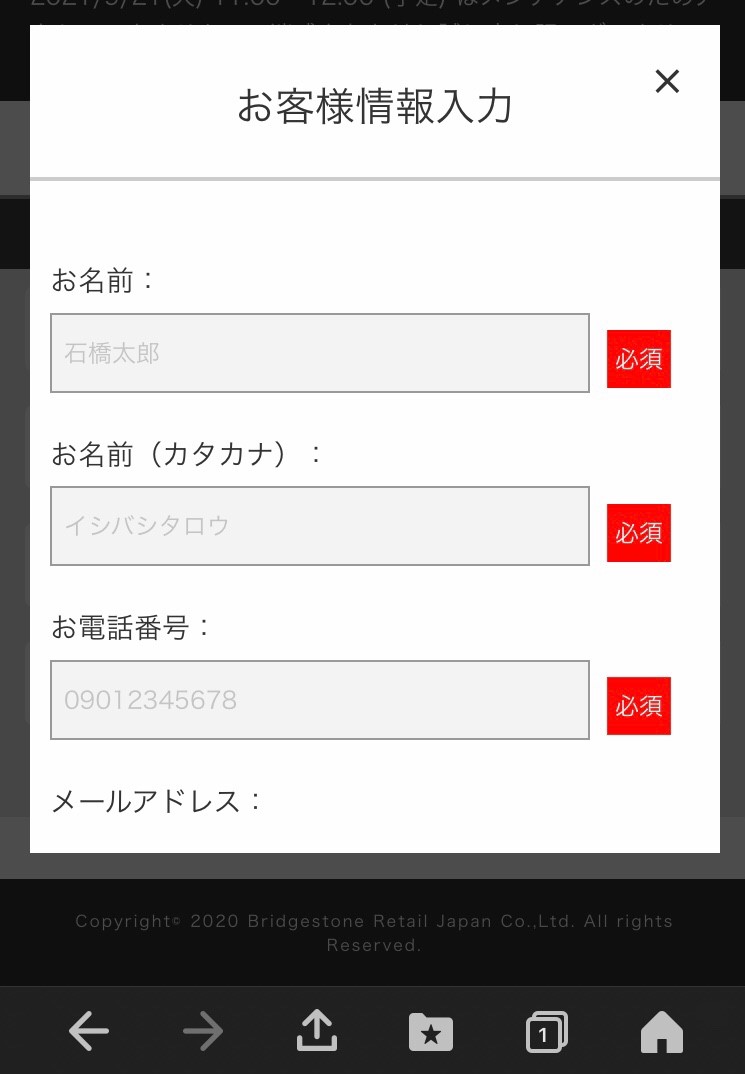Viewport: 745px width, 1074px height.
Task: Click the Bridgestone Retail Japan copyright text
Action: point(373,933)
